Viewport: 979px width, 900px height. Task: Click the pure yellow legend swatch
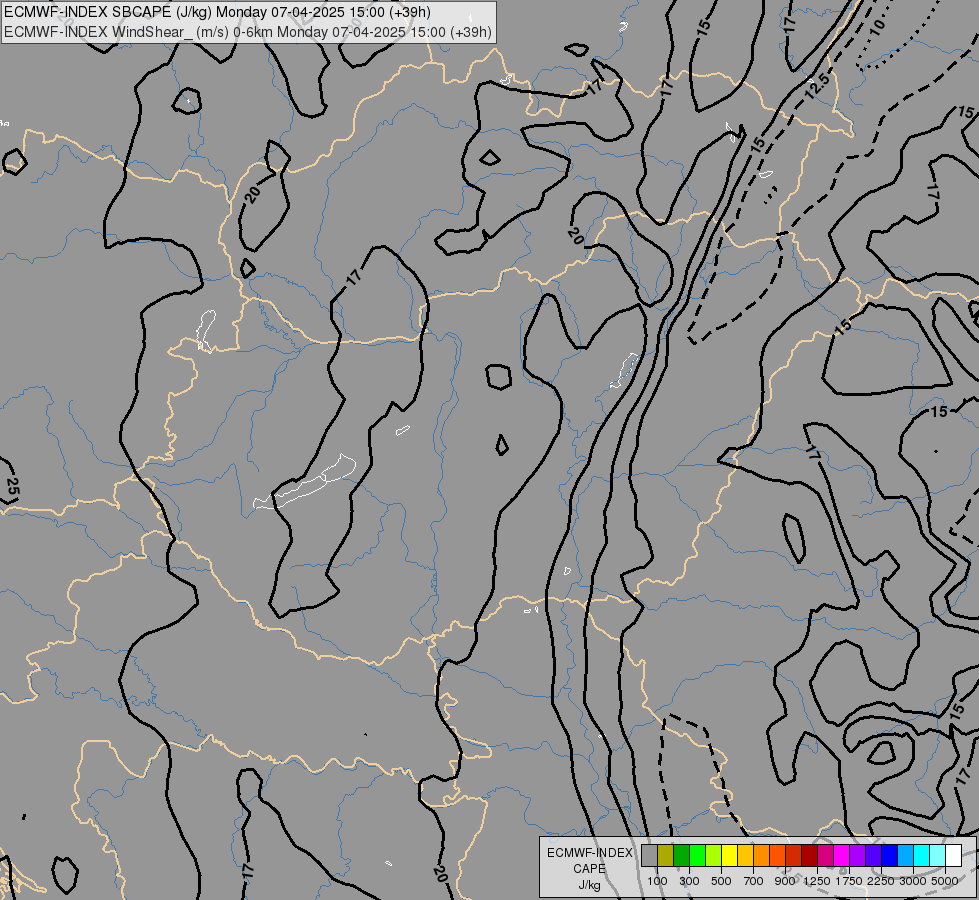click(x=730, y=856)
